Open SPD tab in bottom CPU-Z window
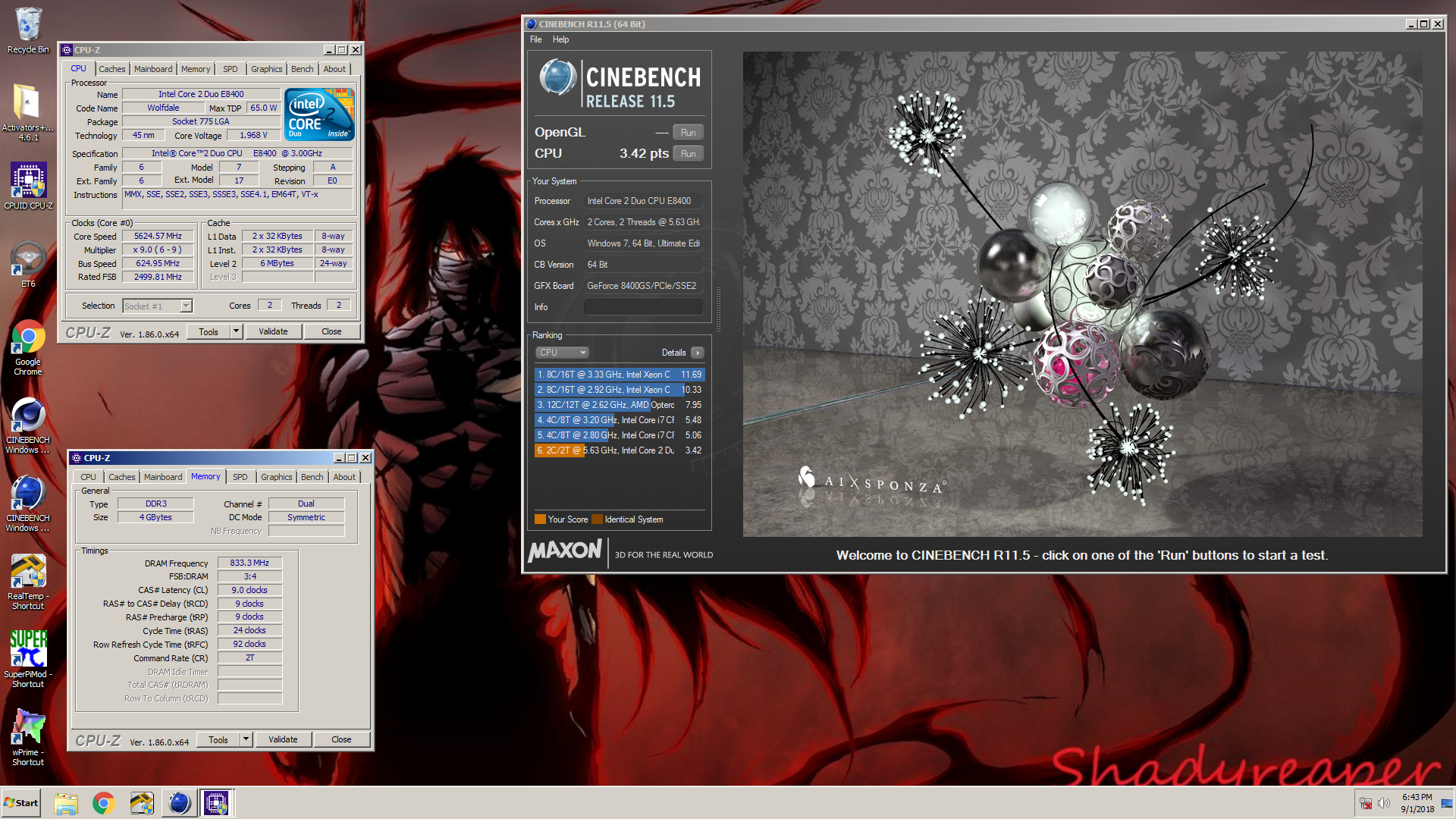 (240, 477)
